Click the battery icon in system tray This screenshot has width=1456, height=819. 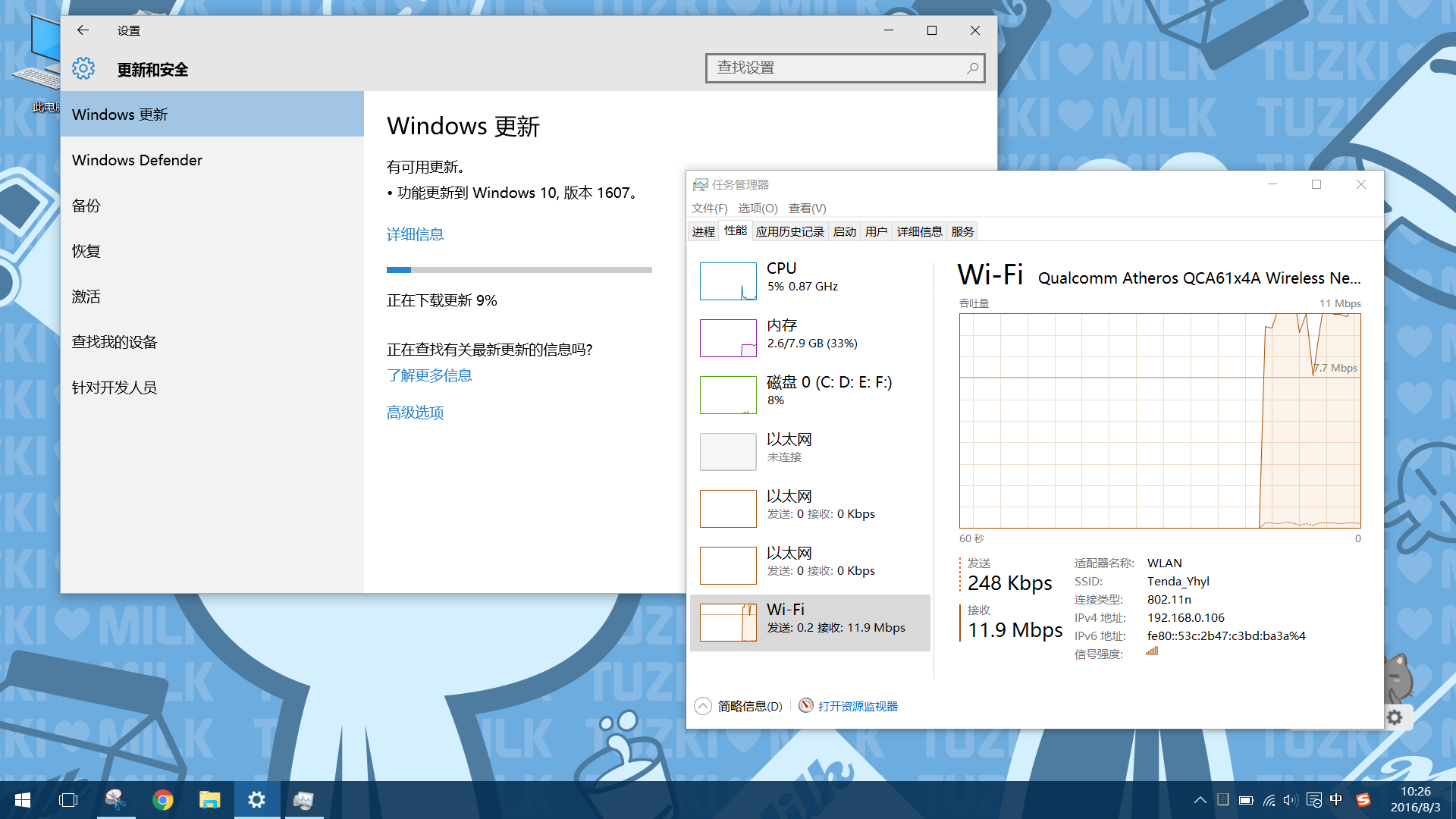[x=1246, y=800]
